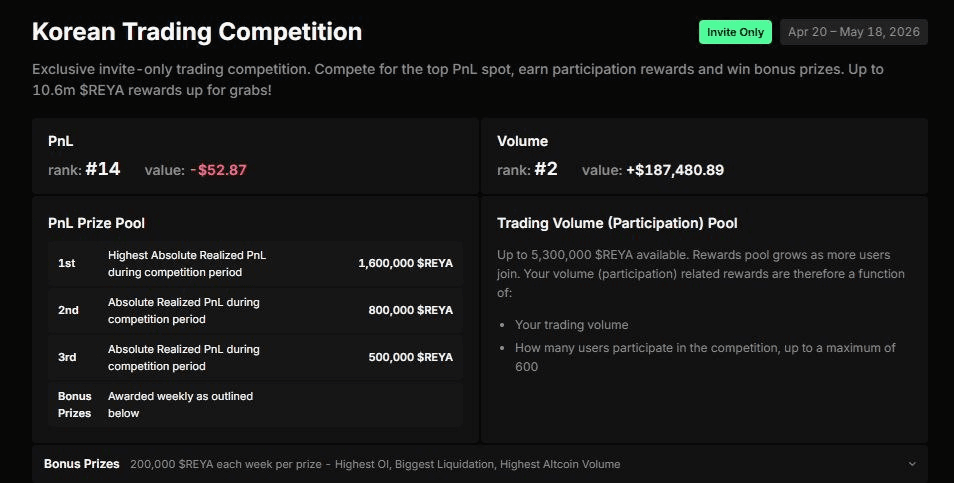Screen dimensions: 954x483
Task: Open the Bonus Prizes collapsible bar label
Action: [82, 464]
